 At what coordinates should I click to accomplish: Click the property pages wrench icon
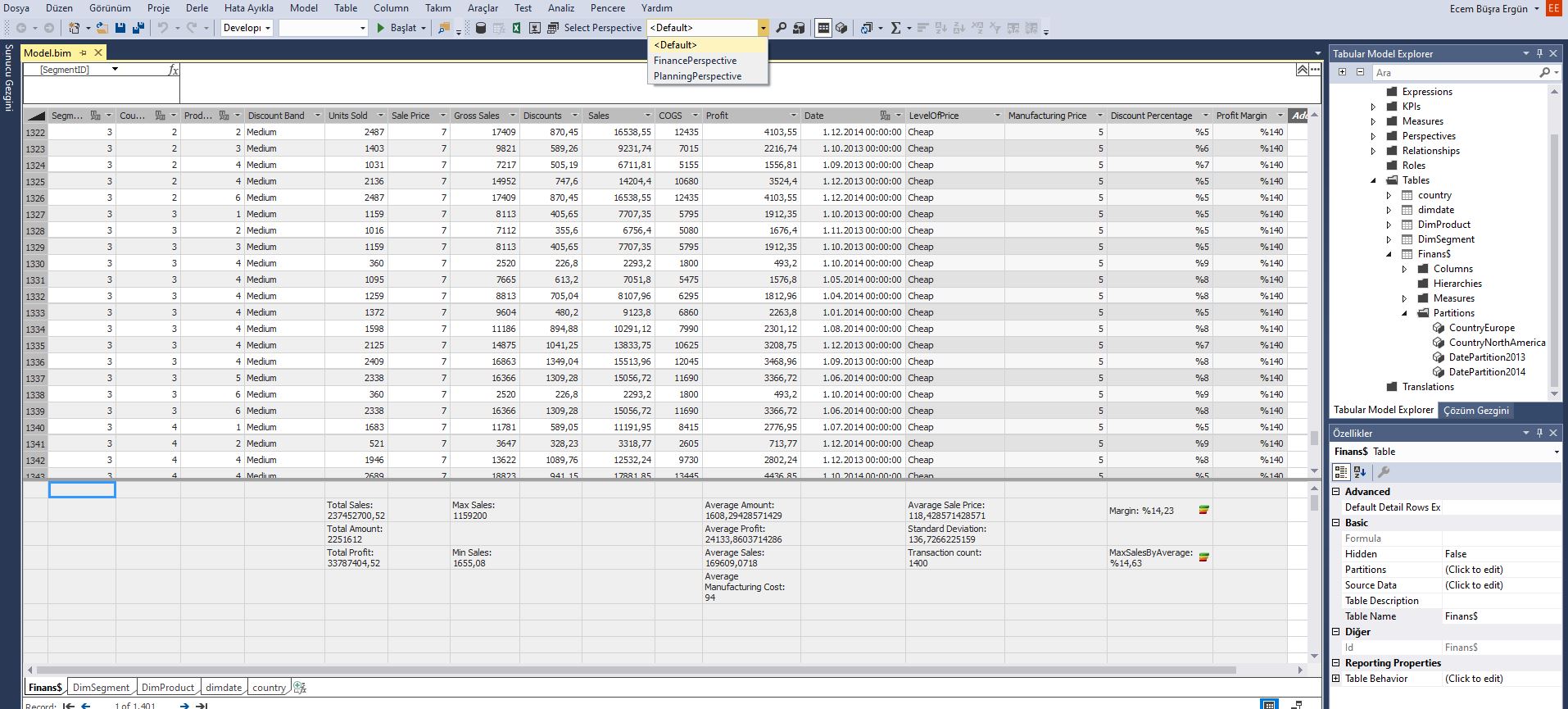[x=1383, y=472]
